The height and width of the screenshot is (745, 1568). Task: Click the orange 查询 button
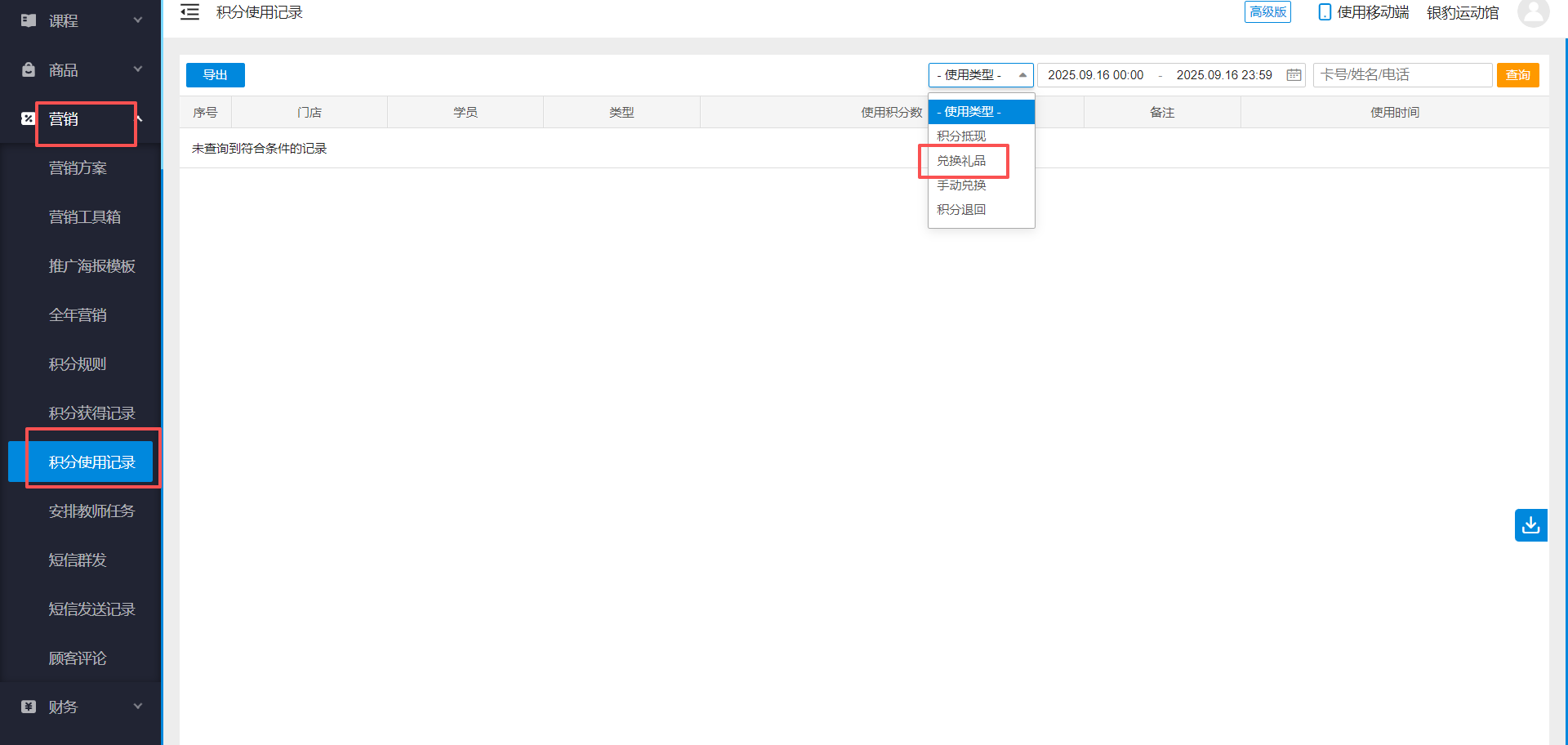[x=1517, y=75]
